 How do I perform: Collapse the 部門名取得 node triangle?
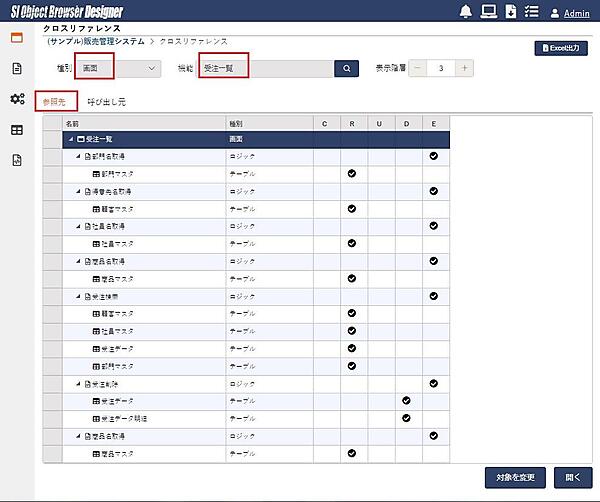[78, 156]
